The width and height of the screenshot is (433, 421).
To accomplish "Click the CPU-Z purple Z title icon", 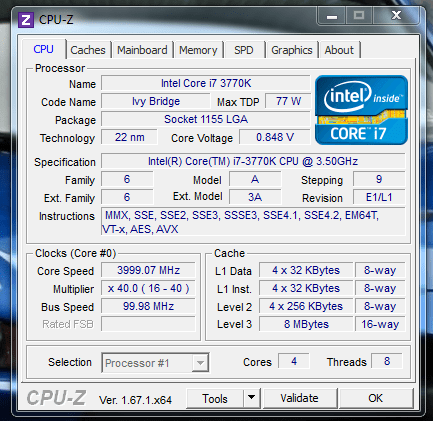I will (26, 20).
